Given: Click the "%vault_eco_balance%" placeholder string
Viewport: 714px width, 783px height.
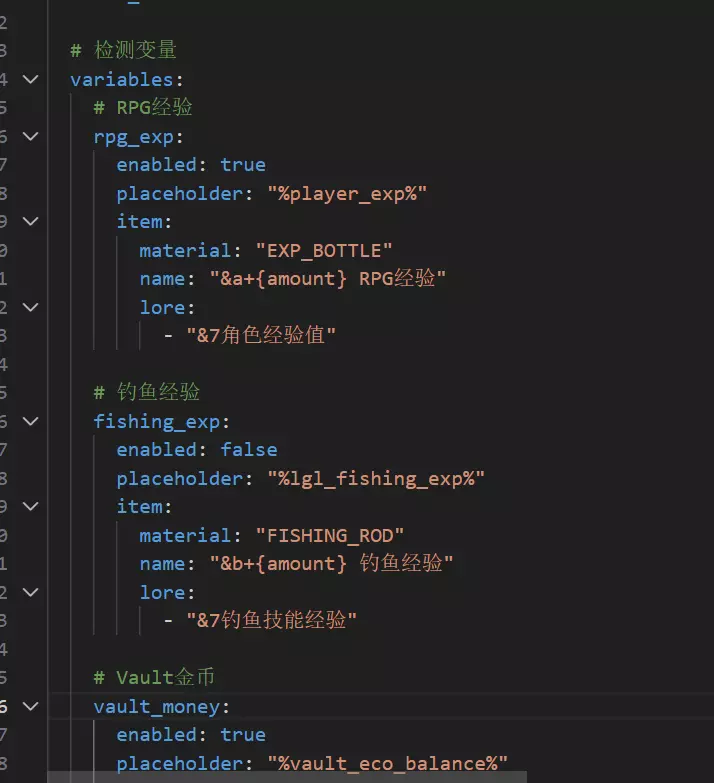Looking at the screenshot, I should pos(387,764).
